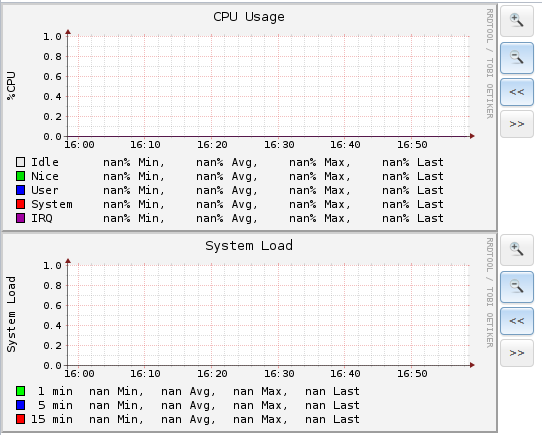The height and width of the screenshot is (435, 542).
Task: Click the CPU Usage graph title
Action: coord(249,17)
